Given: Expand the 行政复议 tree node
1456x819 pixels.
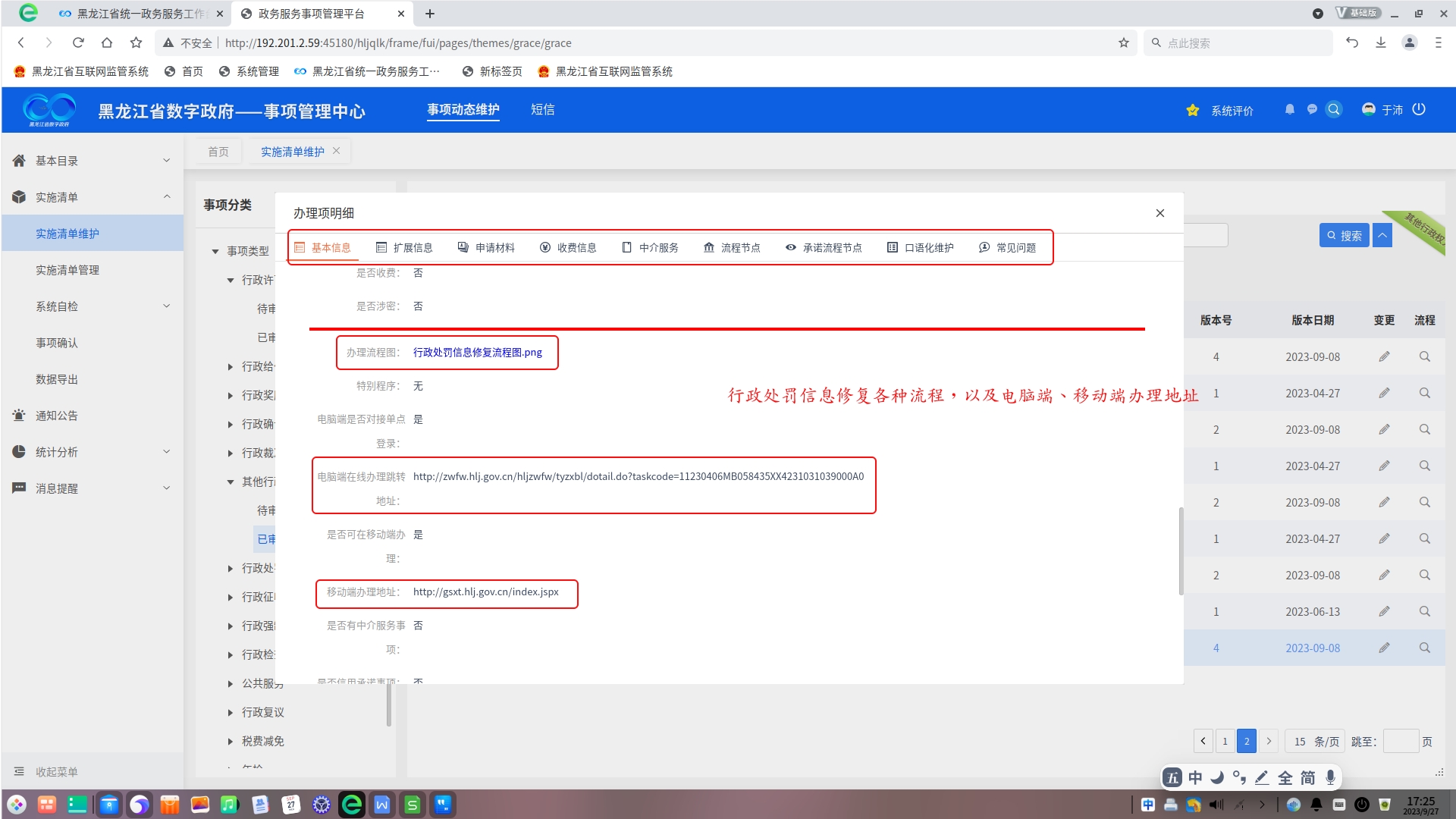Looking at the screenshot, I should pos(231,712).
